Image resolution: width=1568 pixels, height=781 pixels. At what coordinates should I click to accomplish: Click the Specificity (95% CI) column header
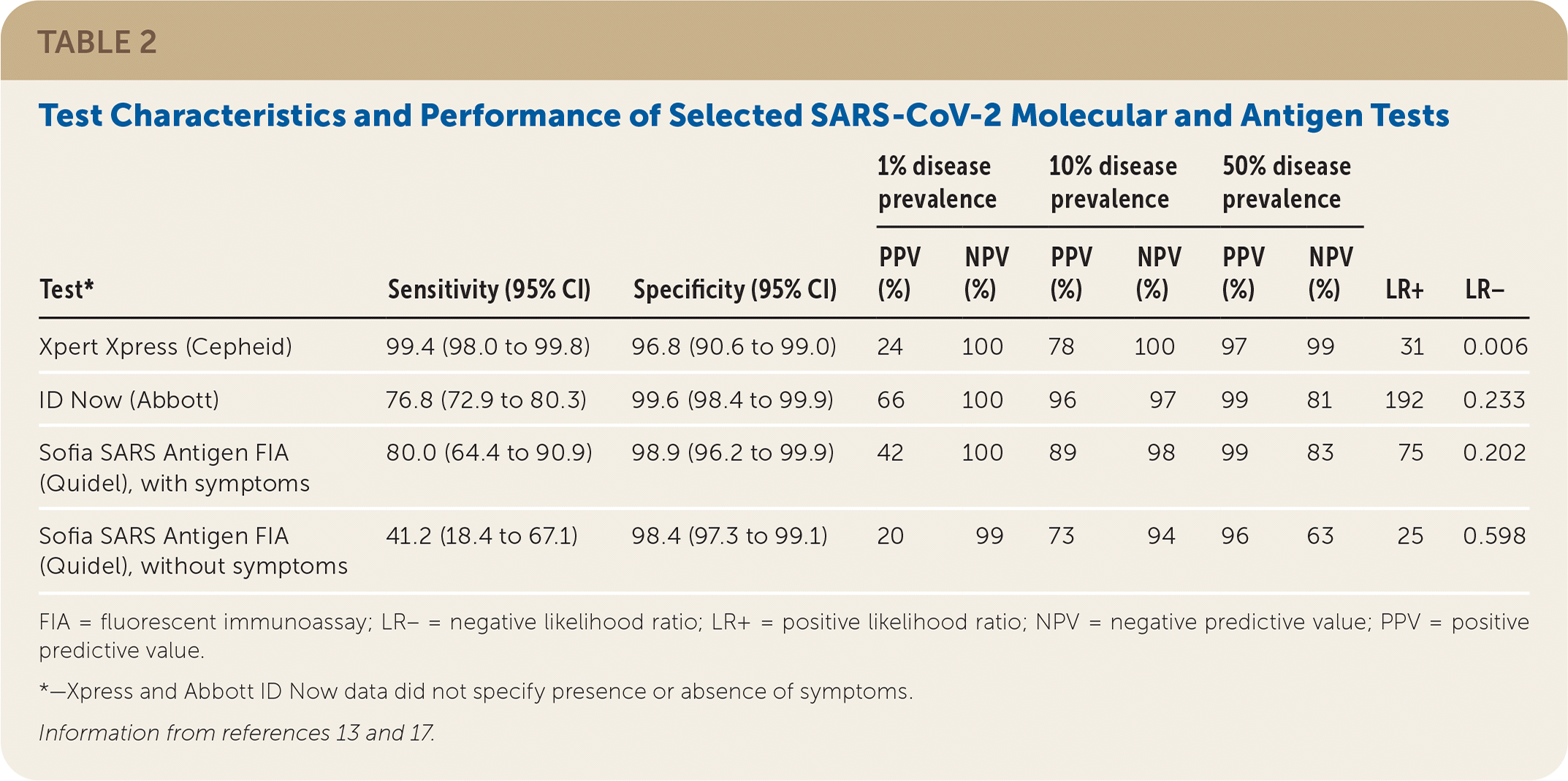[x=734, y=289]
